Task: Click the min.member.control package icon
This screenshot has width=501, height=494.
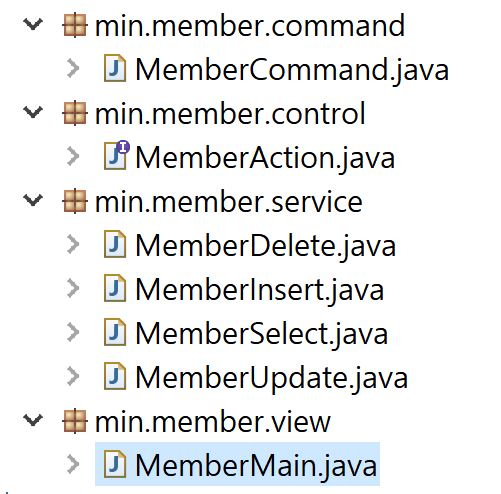Action: click(x=75, y=113)
